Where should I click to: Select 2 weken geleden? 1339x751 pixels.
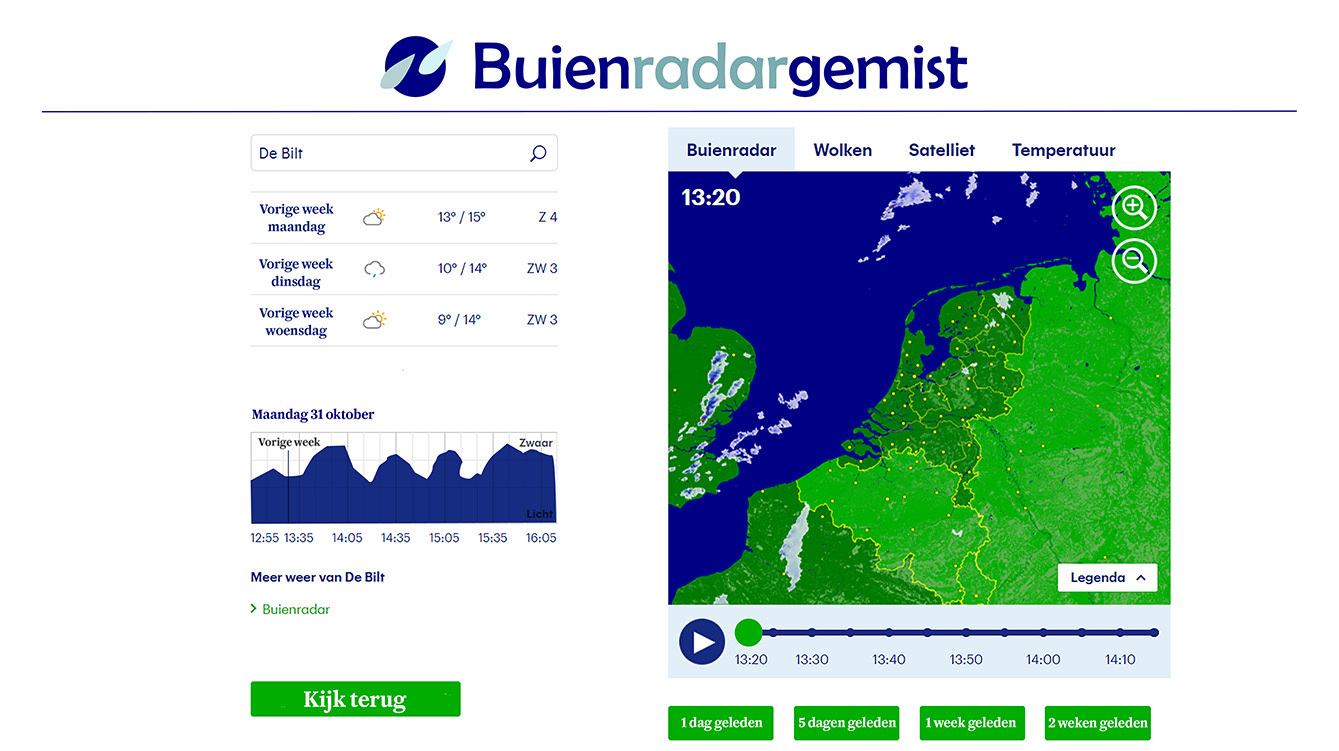[x=1098, y=723]
